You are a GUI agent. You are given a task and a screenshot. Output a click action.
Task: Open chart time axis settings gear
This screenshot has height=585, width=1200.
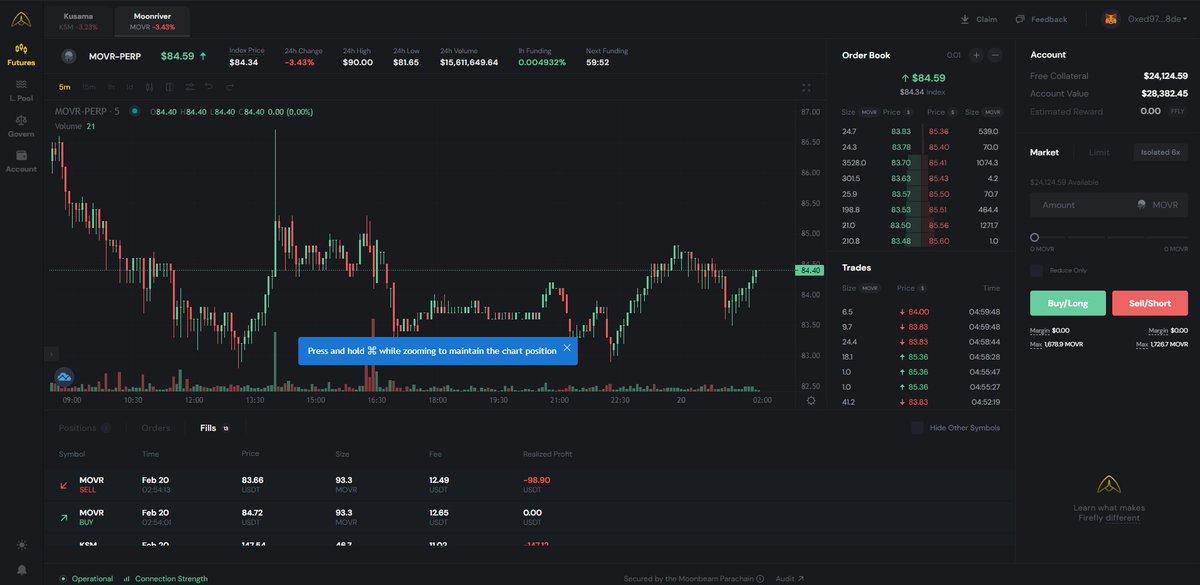click(x=810, y=400)
